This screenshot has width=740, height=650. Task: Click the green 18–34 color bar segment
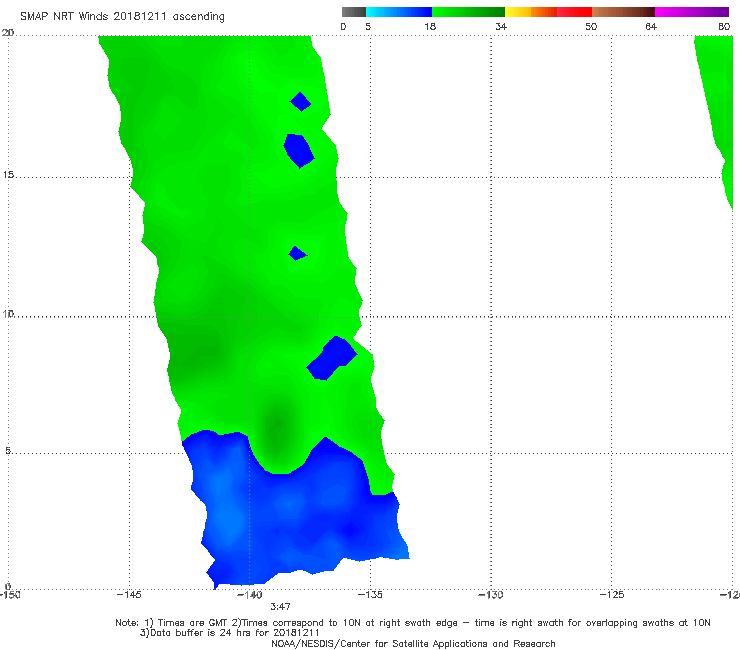coord(469,12)
